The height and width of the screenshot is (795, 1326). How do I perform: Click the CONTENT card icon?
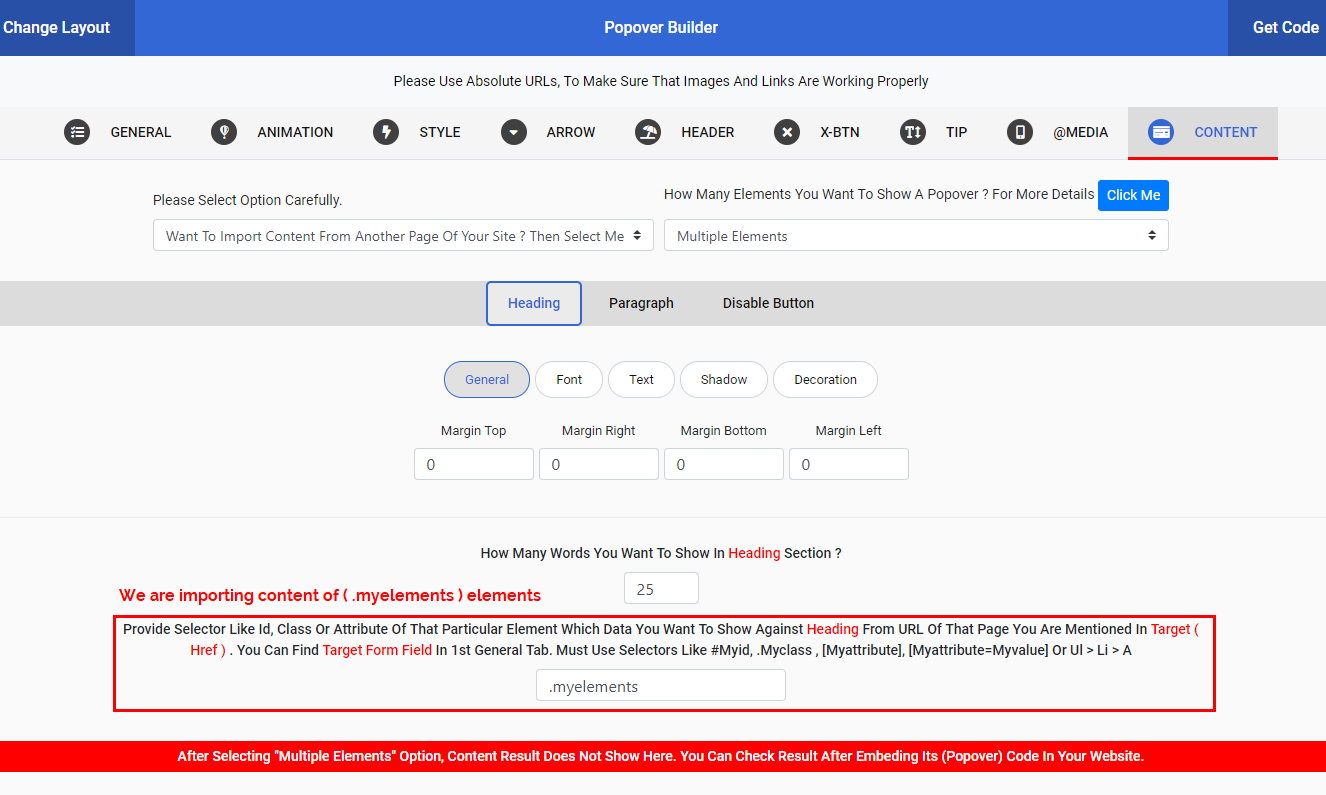(x=1160, y=131)
